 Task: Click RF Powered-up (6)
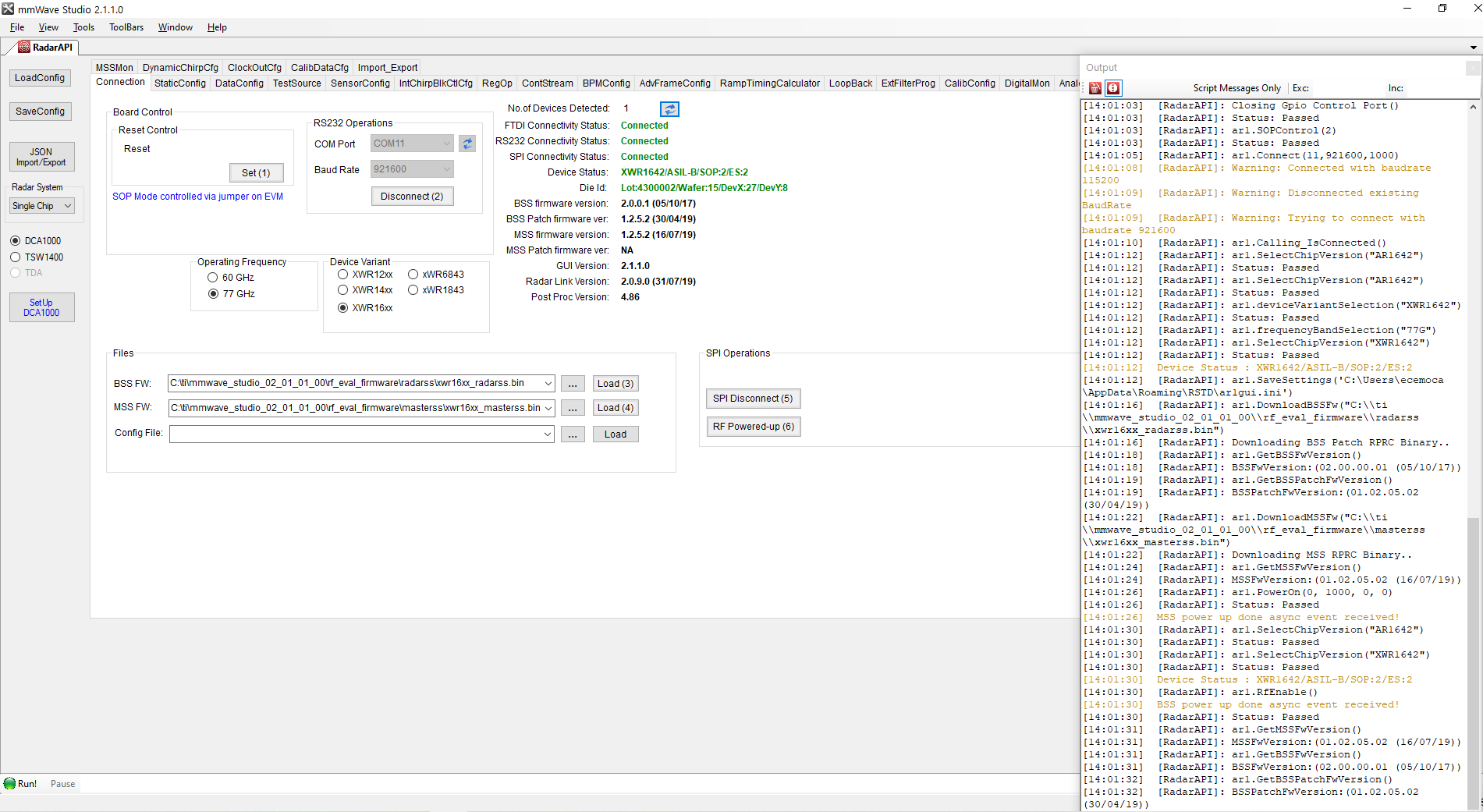click(753, 427)
